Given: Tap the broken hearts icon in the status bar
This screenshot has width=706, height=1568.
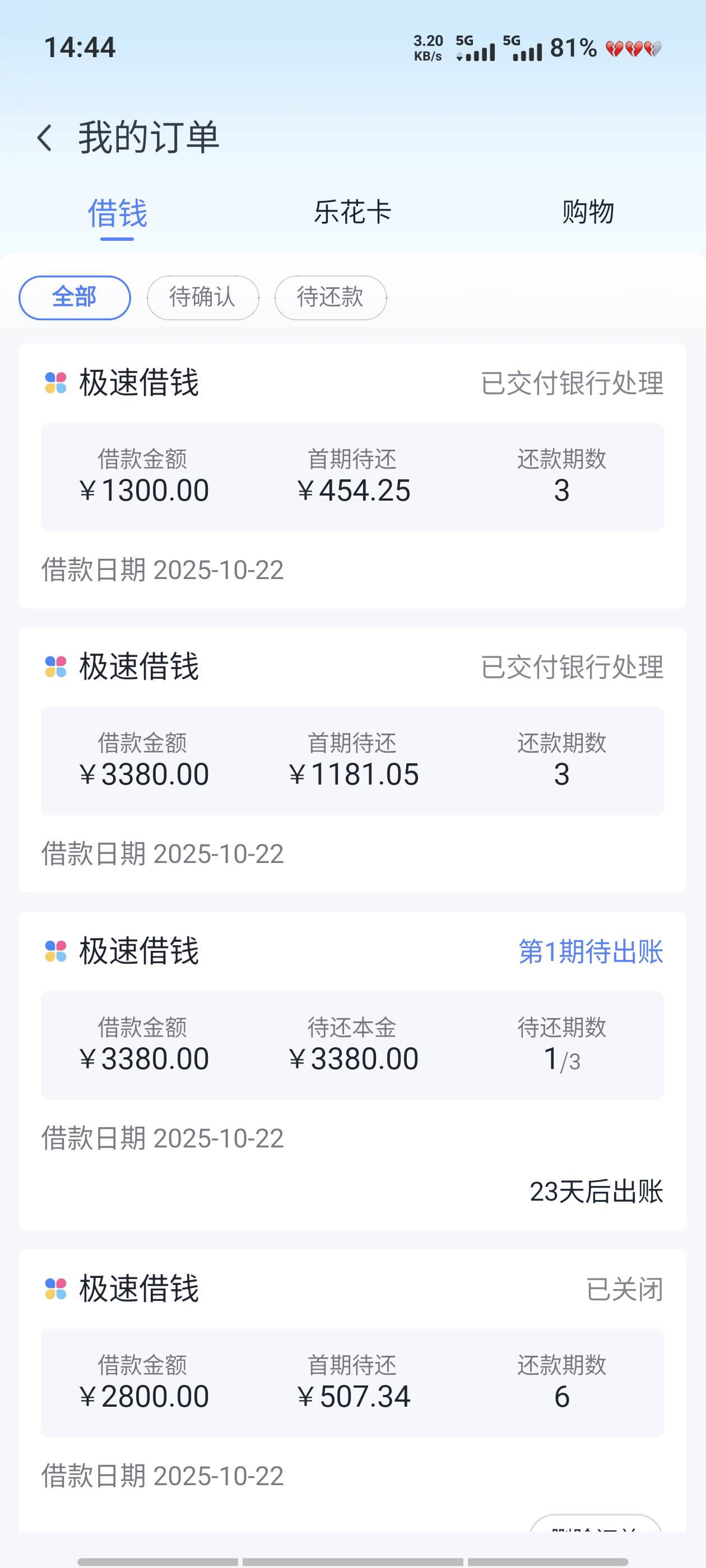Looking at the screenshot, I should pos(634,49).
